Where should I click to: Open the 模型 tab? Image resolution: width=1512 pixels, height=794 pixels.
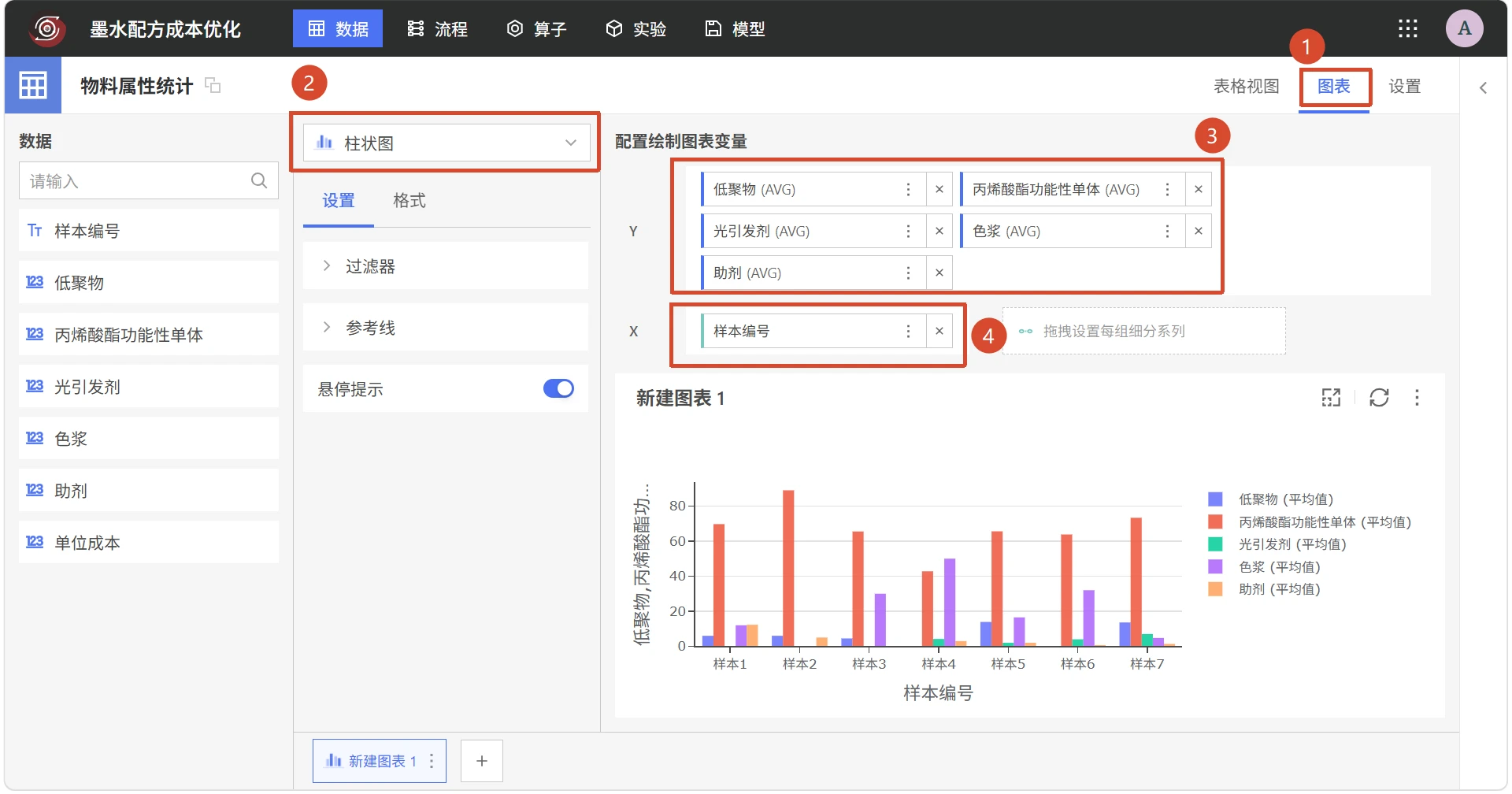click(735, 29)
